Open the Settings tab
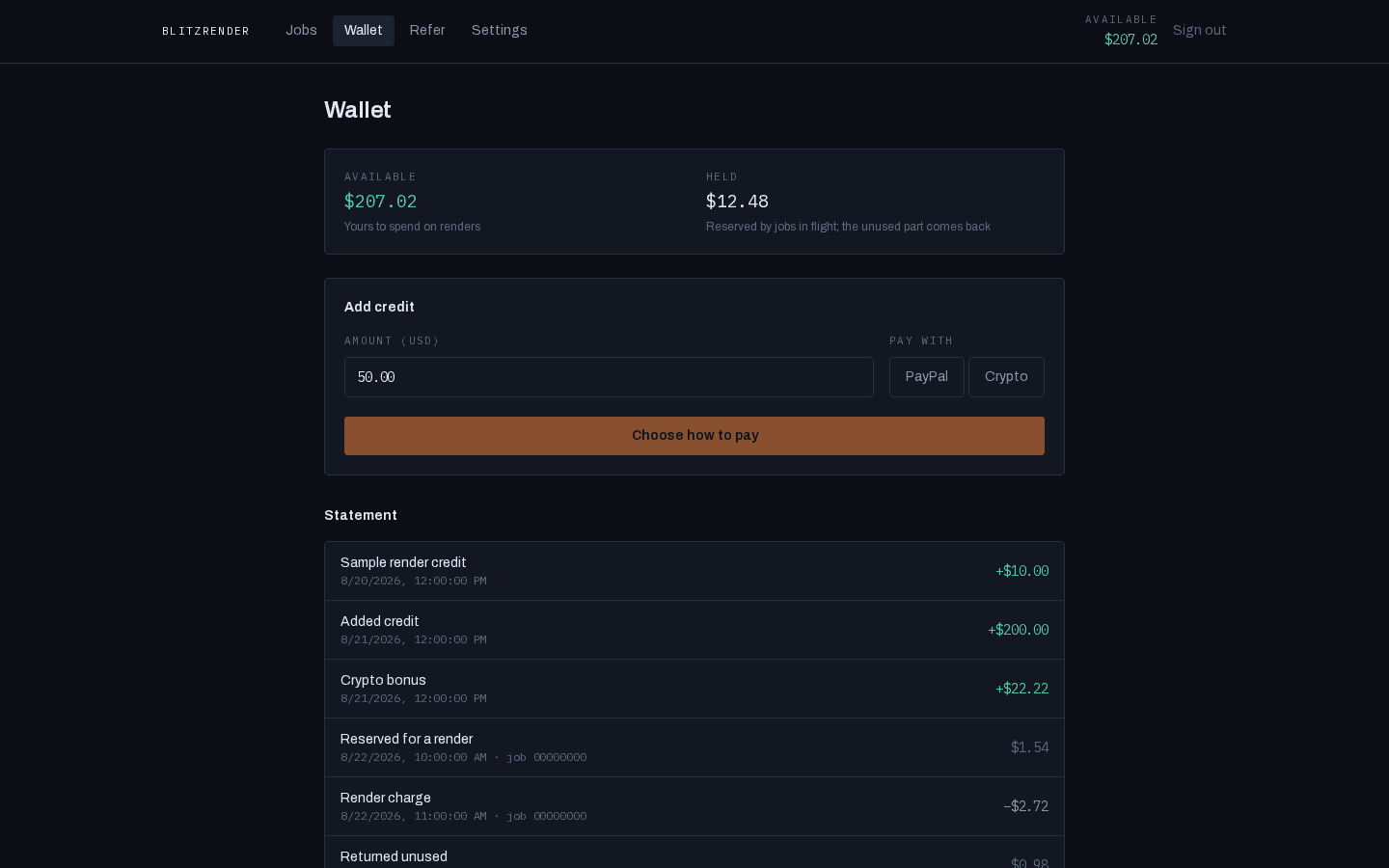The width and height of the screenshot is (1389, 868). (500, 31)
